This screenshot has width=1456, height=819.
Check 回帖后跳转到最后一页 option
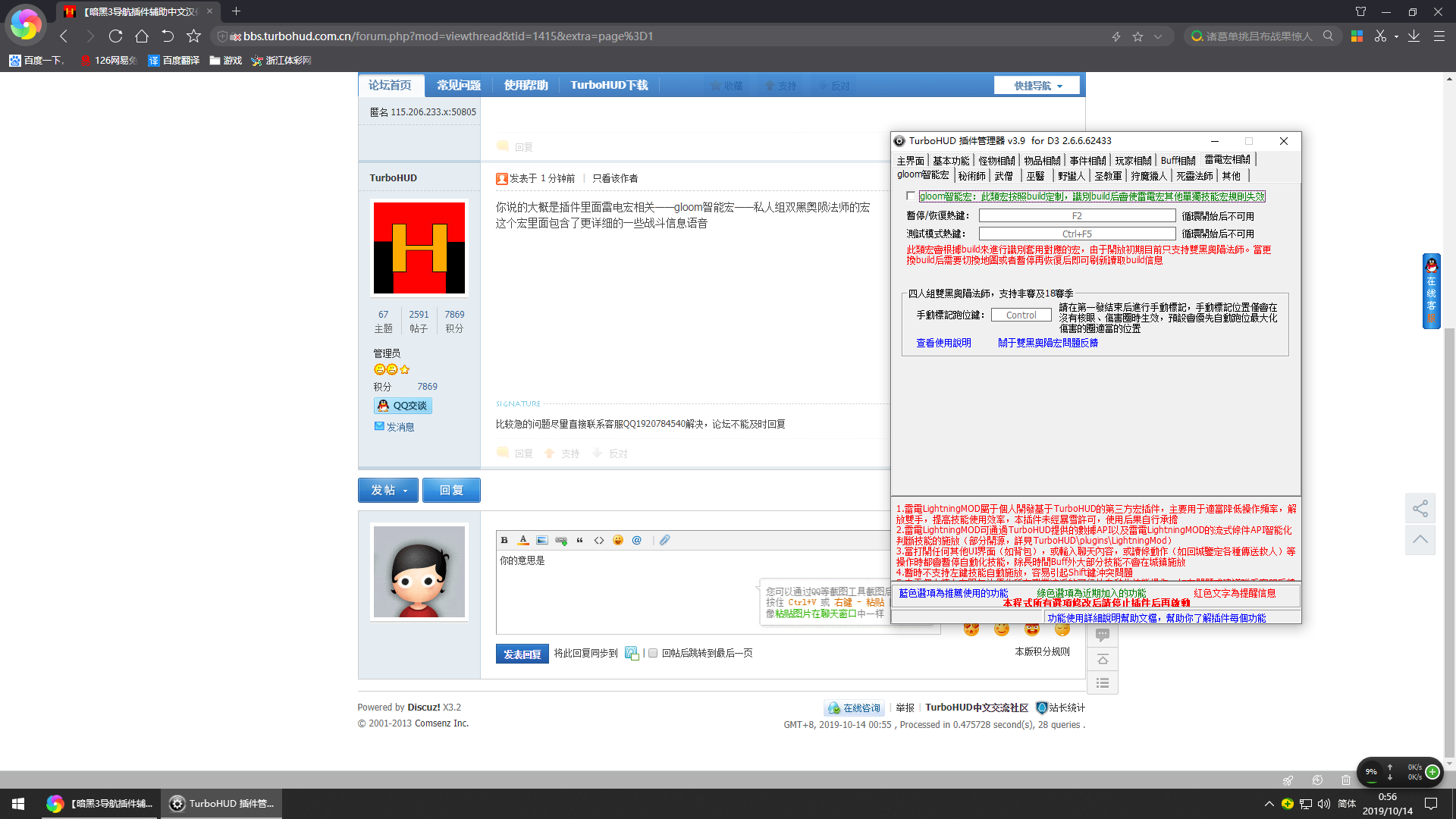(653, 653)
